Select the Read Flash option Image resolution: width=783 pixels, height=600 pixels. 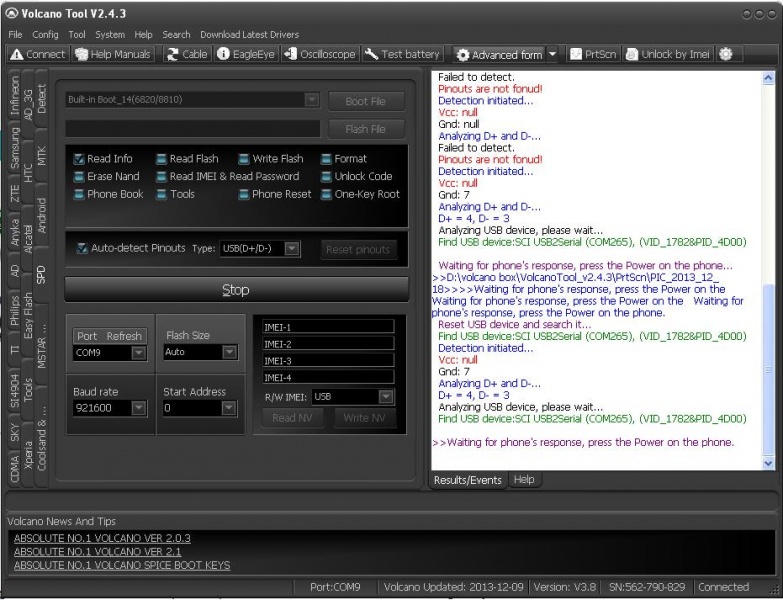(161, 159)
